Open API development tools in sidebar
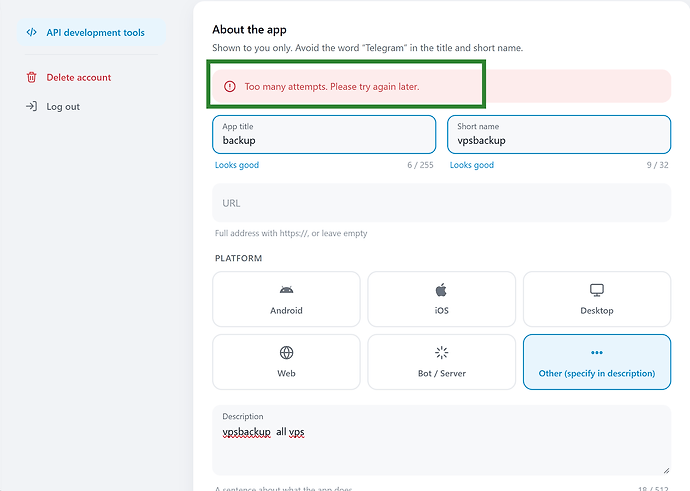Viewport: 690px width, 491px height. coord(92,33)
